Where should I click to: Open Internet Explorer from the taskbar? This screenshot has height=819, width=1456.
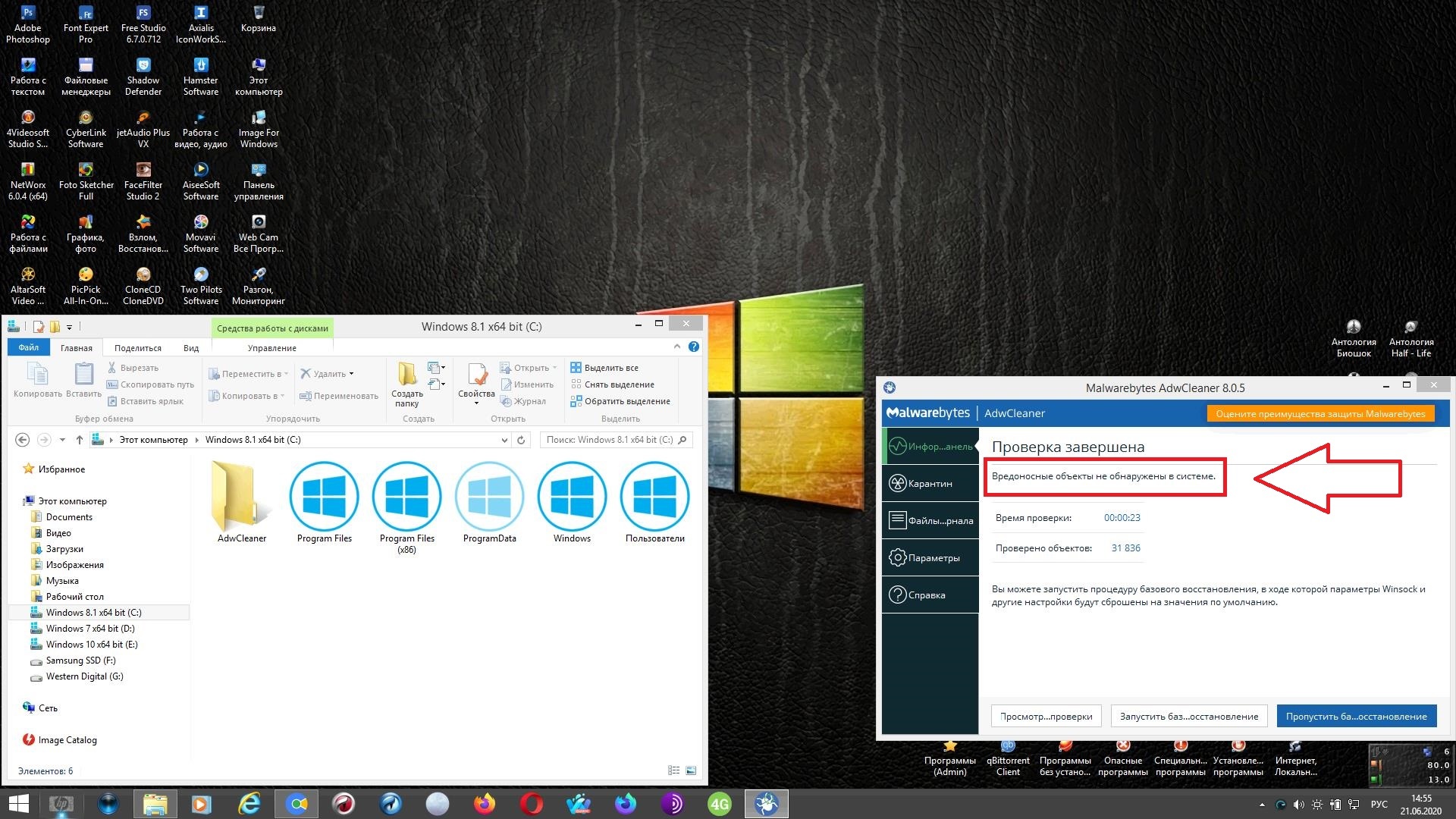click(249, 804)
